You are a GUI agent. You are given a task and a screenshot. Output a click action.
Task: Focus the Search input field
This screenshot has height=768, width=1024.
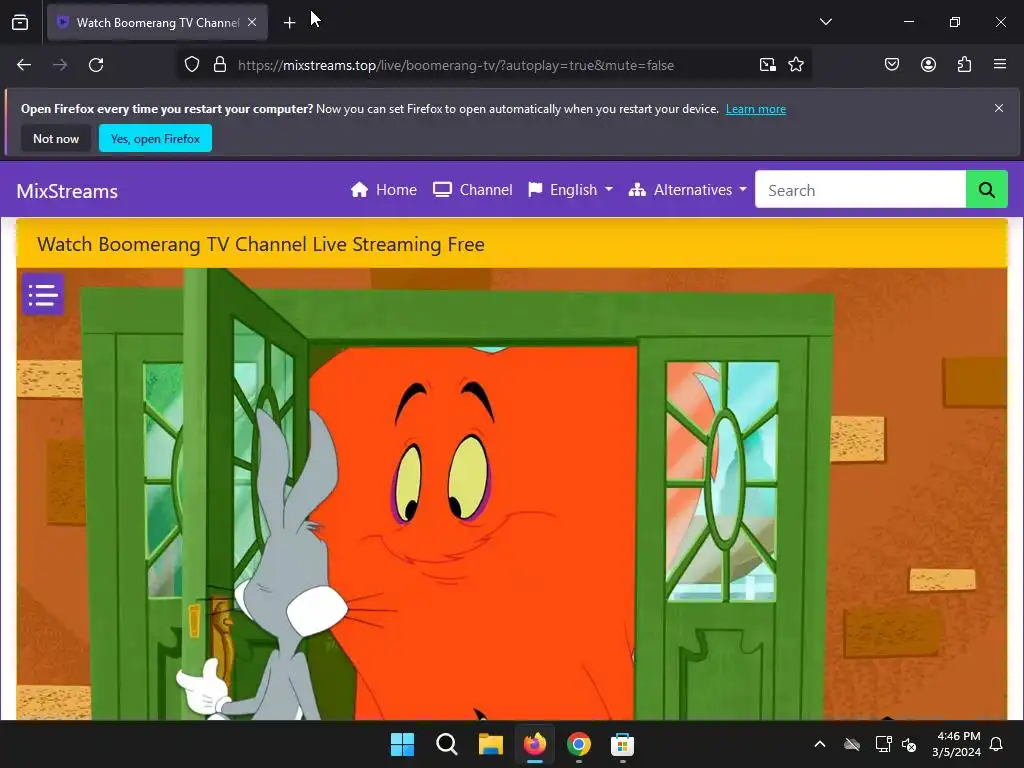[x=860, y=190]
